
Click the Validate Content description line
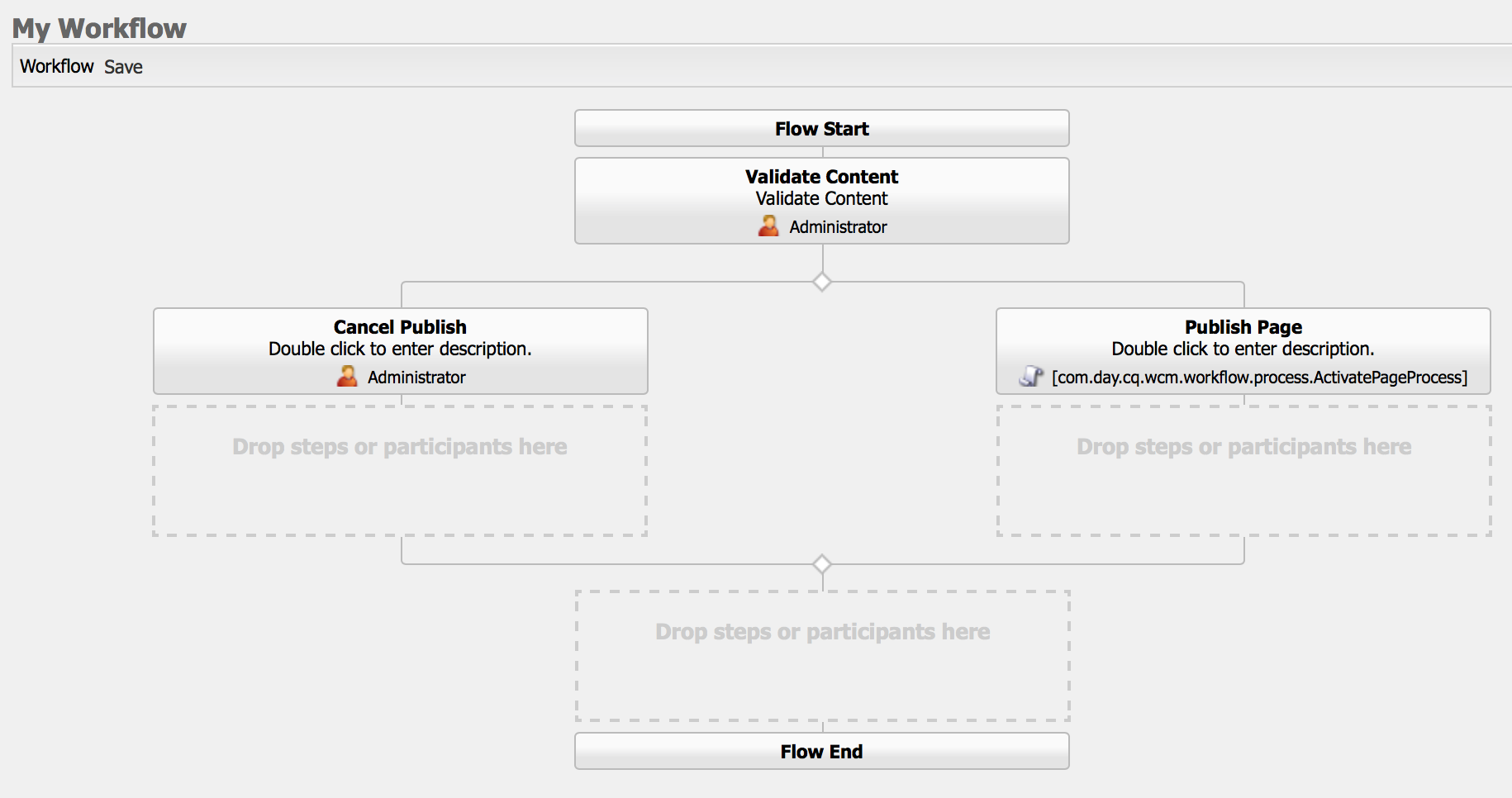pos(821,198)
